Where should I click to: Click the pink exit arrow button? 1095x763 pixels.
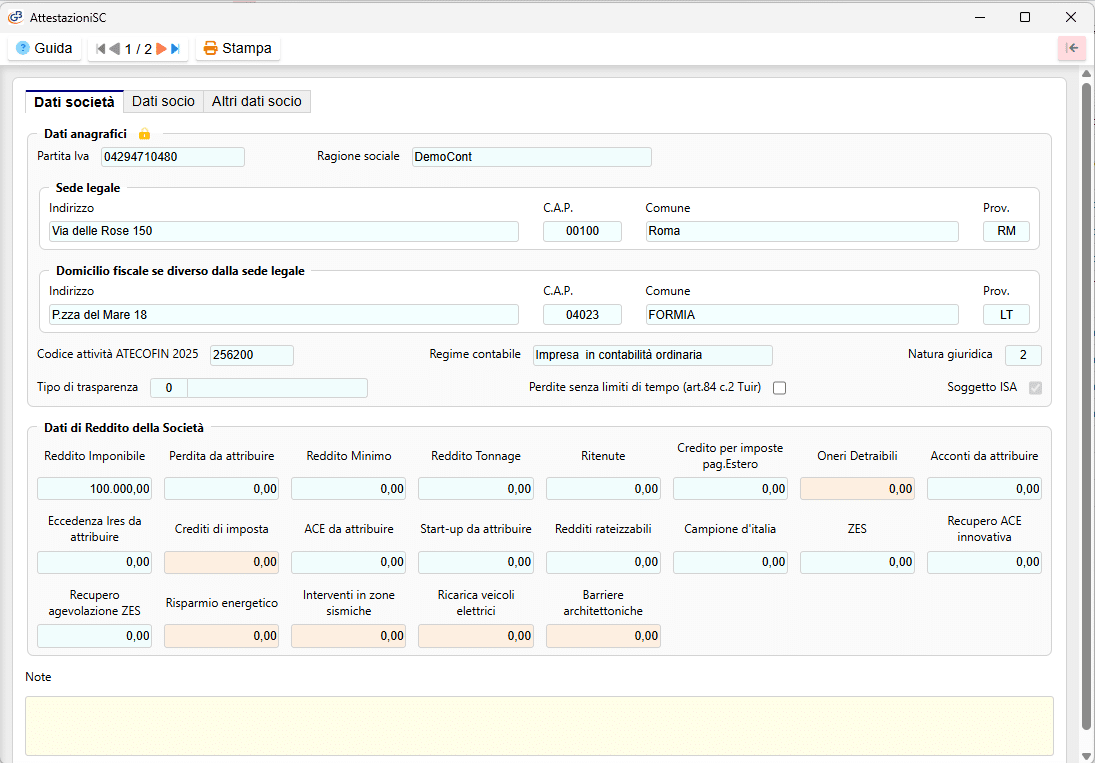pos(1071,48)
